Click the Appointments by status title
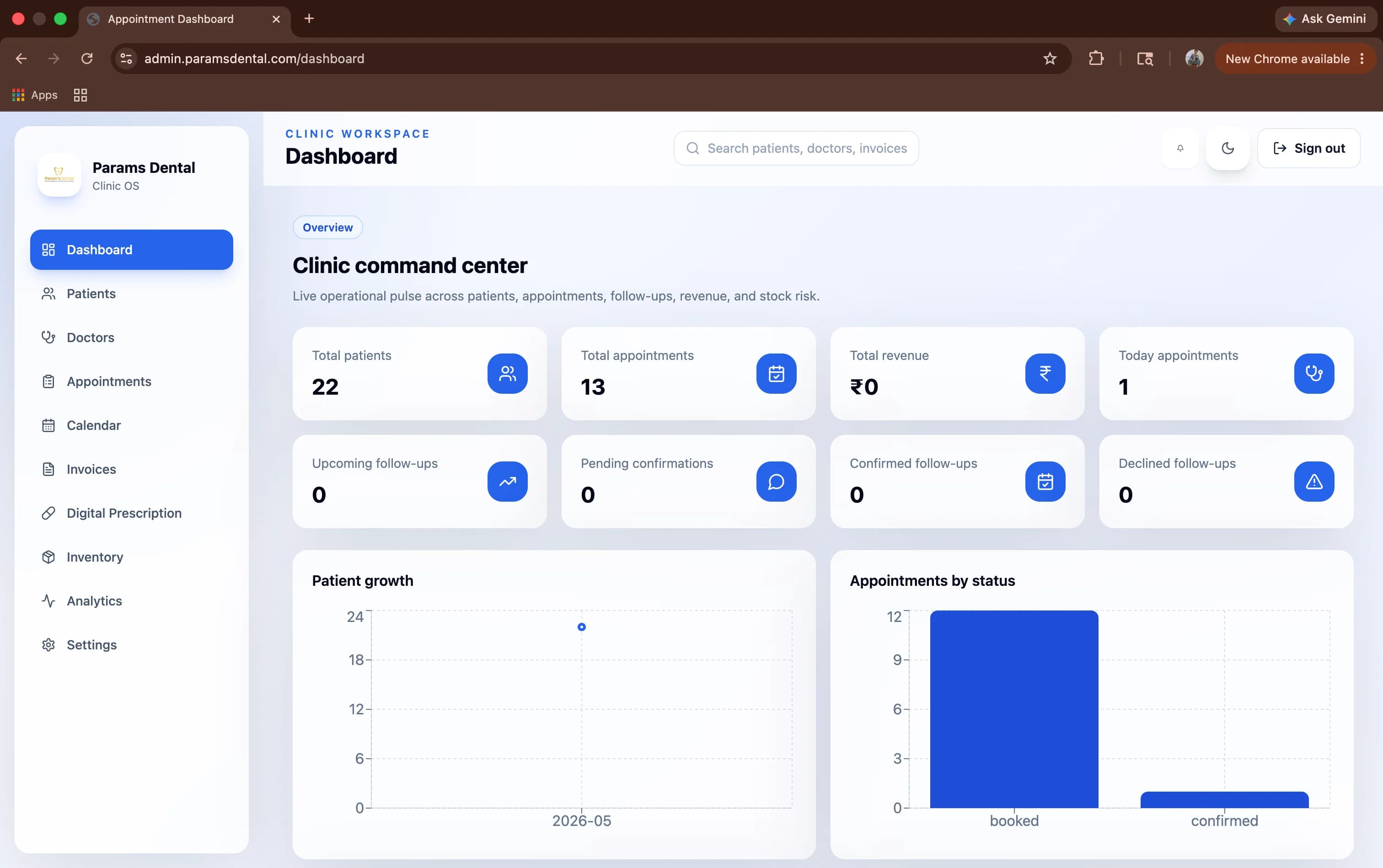The height and width of the screenshot is (868, 1383). tap(933, 580)
